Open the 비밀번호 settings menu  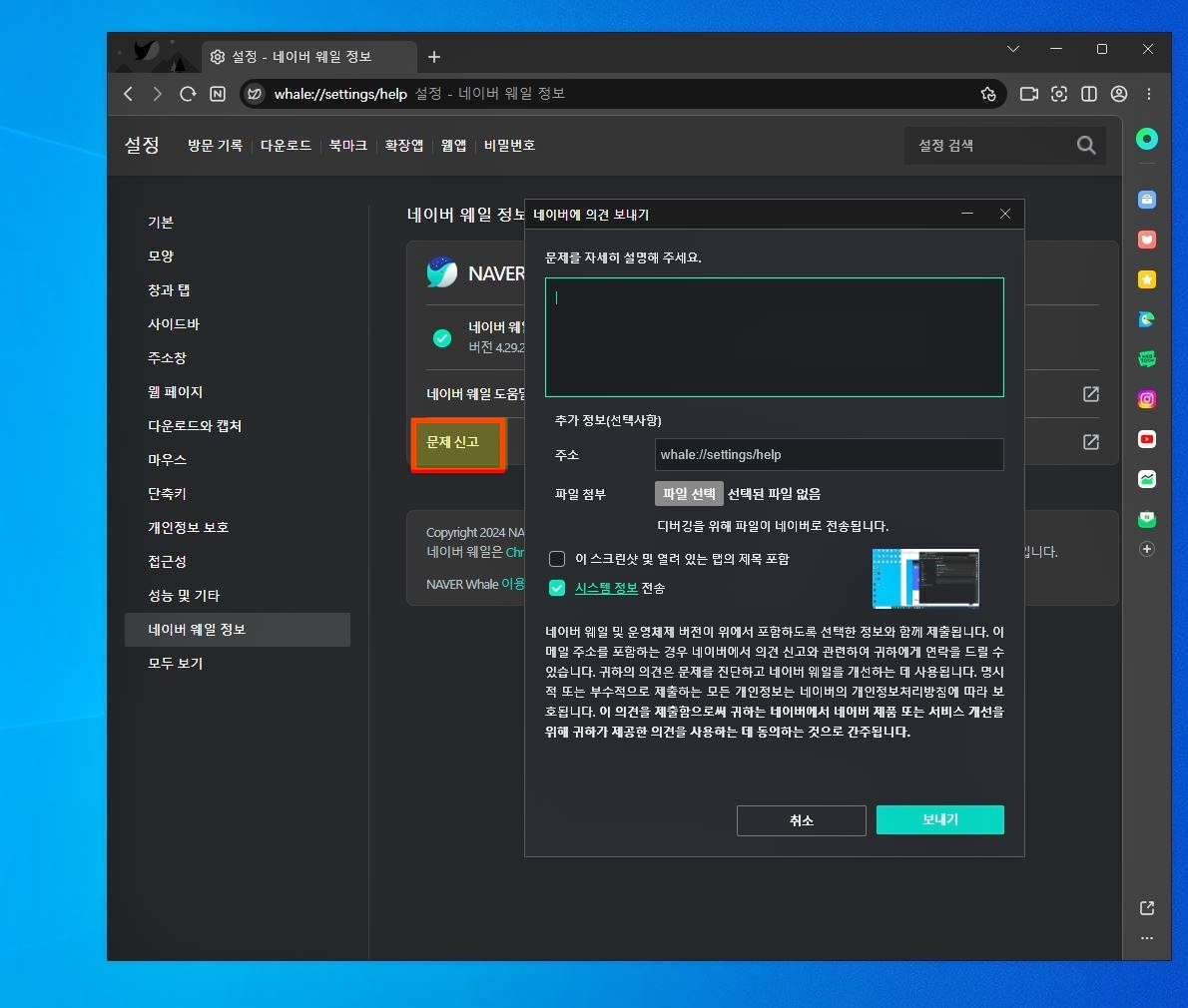click(x=510, y=146)
